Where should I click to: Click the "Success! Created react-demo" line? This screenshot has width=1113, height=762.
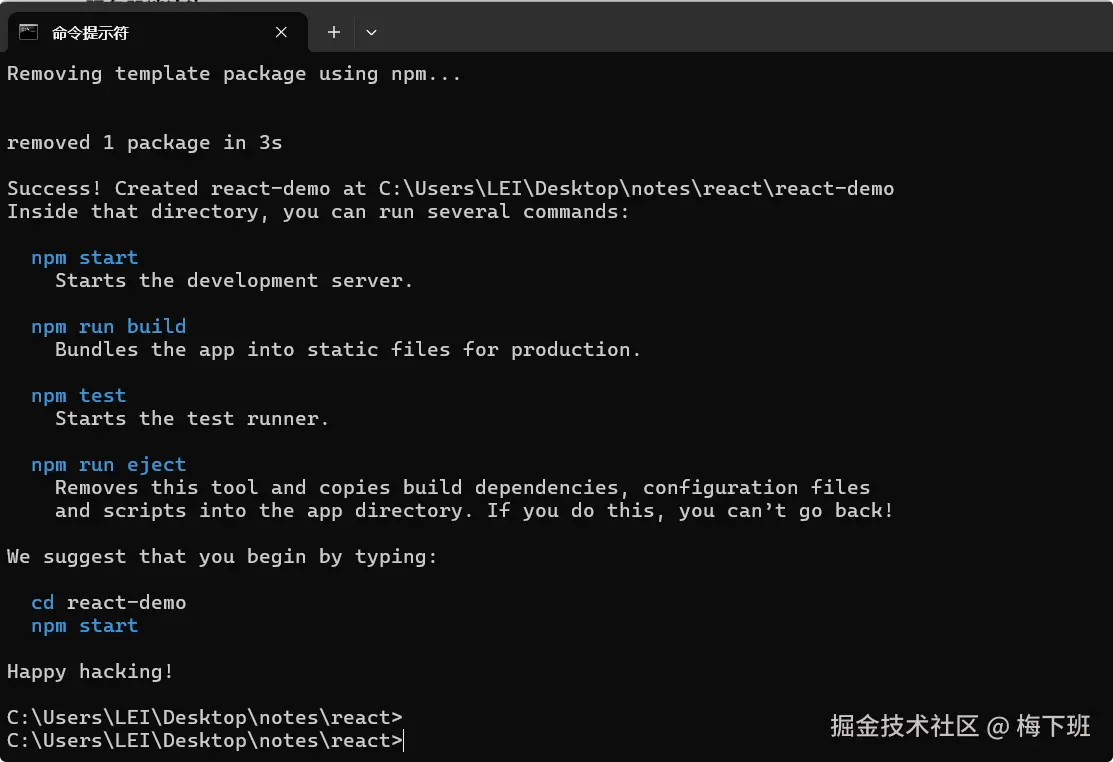450,189
